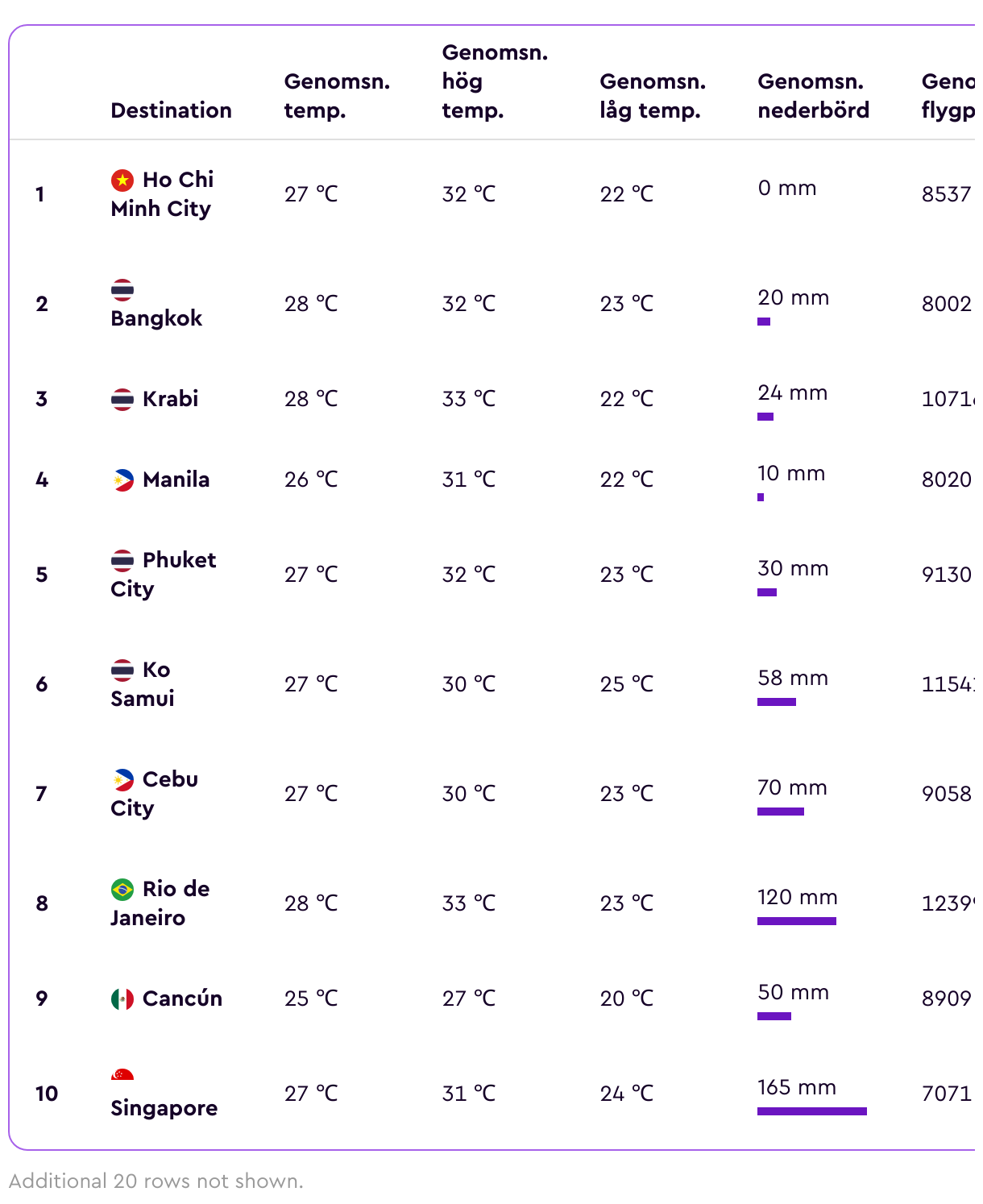Click the Philippines flag beside Manila
983x1204 pixels.
122,480
